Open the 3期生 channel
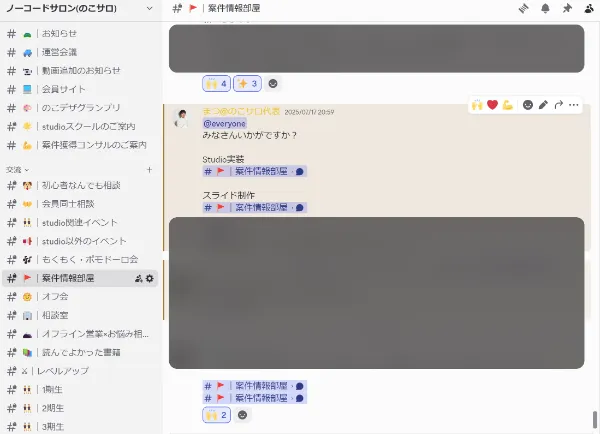The width and height of the screenshot is (600, 434). pyautogui.click(x=80, y=426)
